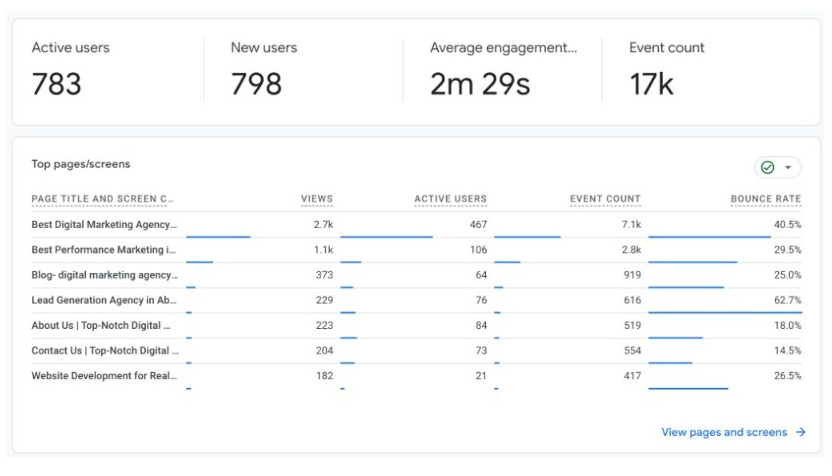Select the About Us page title
The image size is (832, 476).
(x=101, y=325)
